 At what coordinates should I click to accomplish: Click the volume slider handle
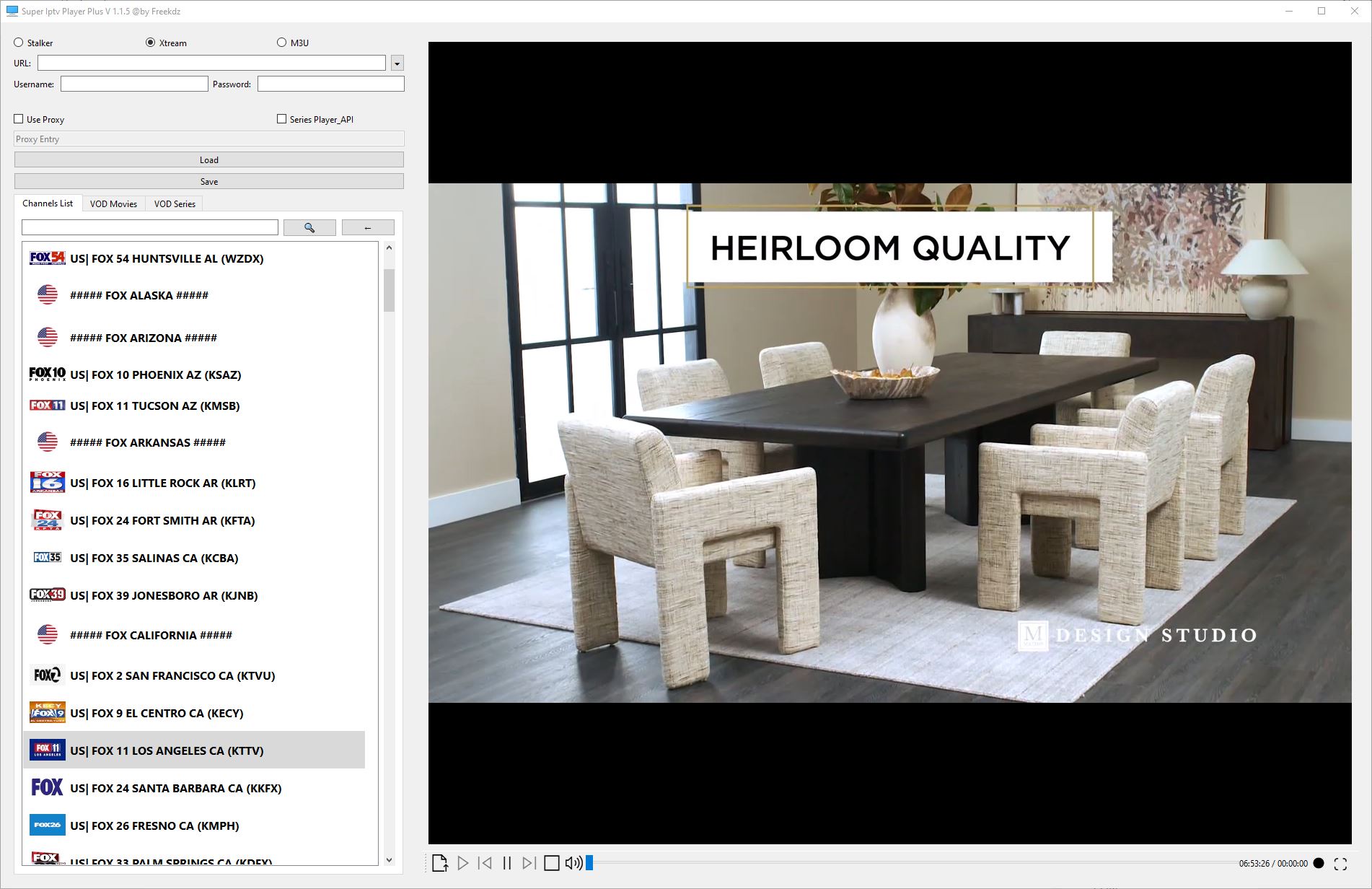tap(589, 863)
